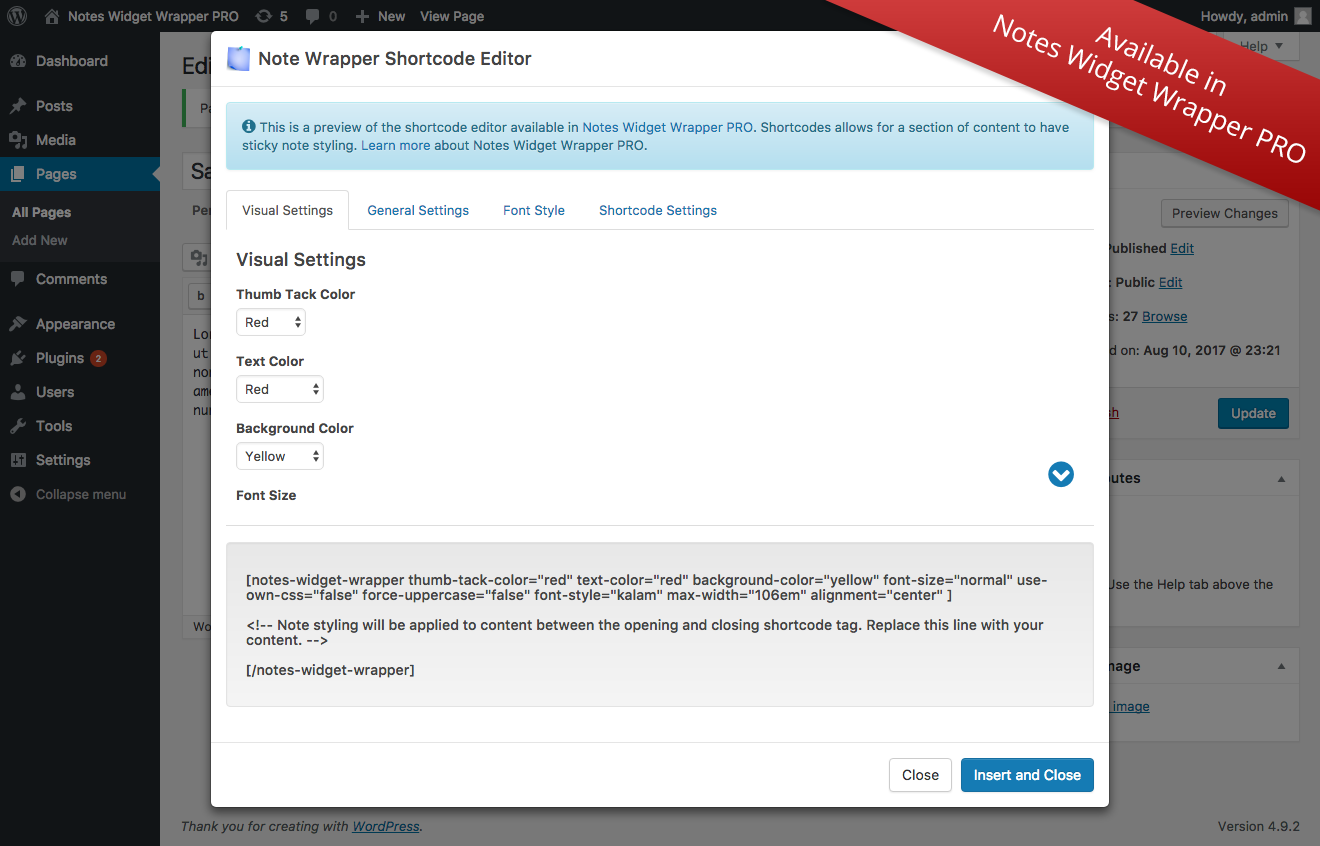The height and width of the screenshot is (846, 1320).
Task: Click the Preview Changes button
Action: (x=1225, y=213)
